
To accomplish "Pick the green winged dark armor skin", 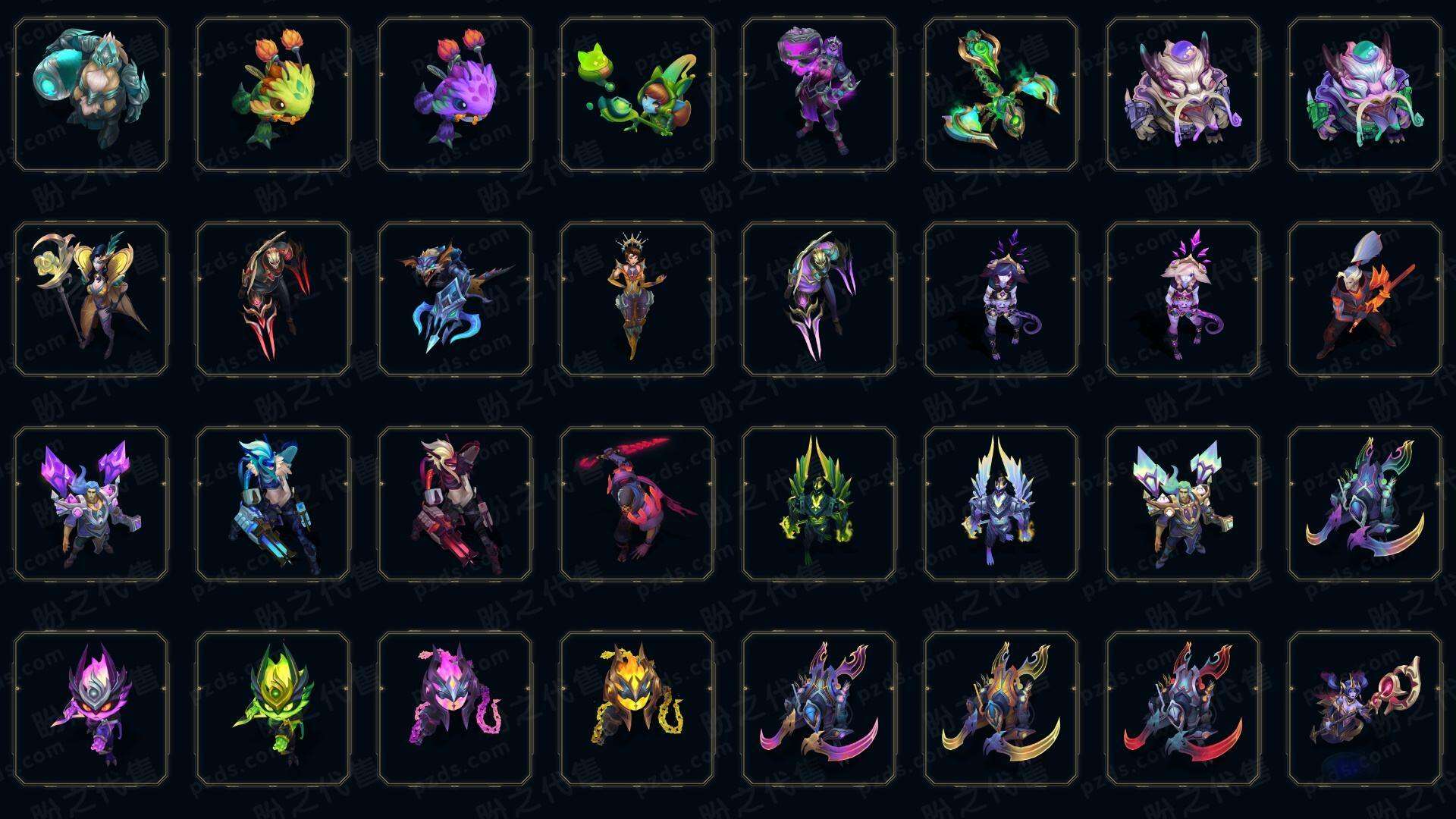I will (819, 504).
